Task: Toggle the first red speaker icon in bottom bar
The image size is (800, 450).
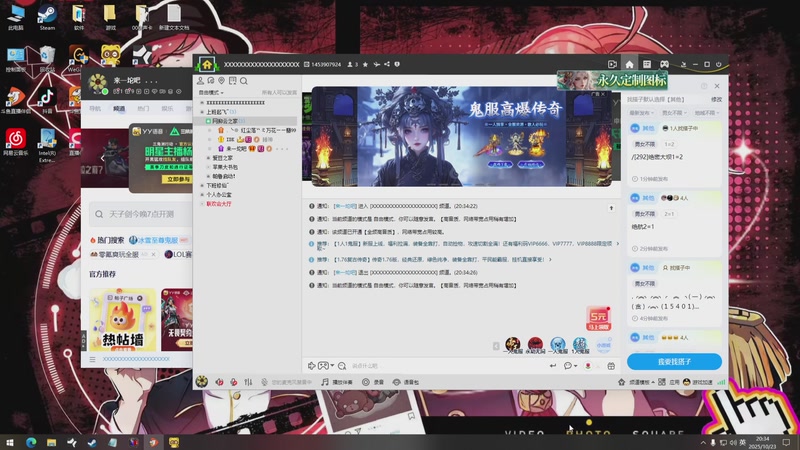Action: tap(219, 382)
